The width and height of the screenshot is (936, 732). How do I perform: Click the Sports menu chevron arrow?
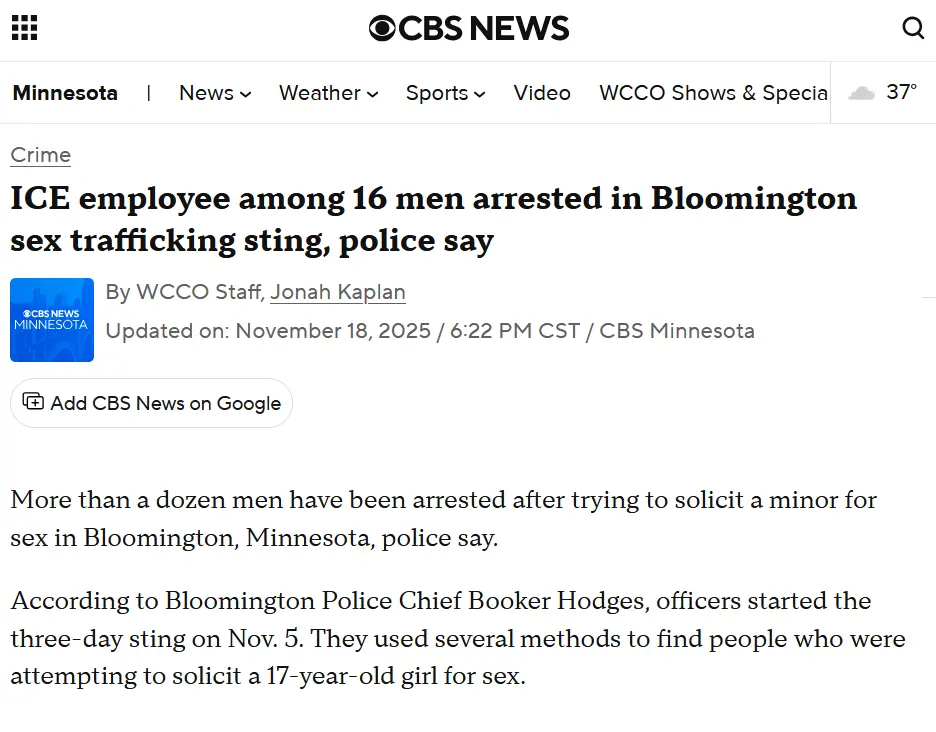[x=480, y=95]
